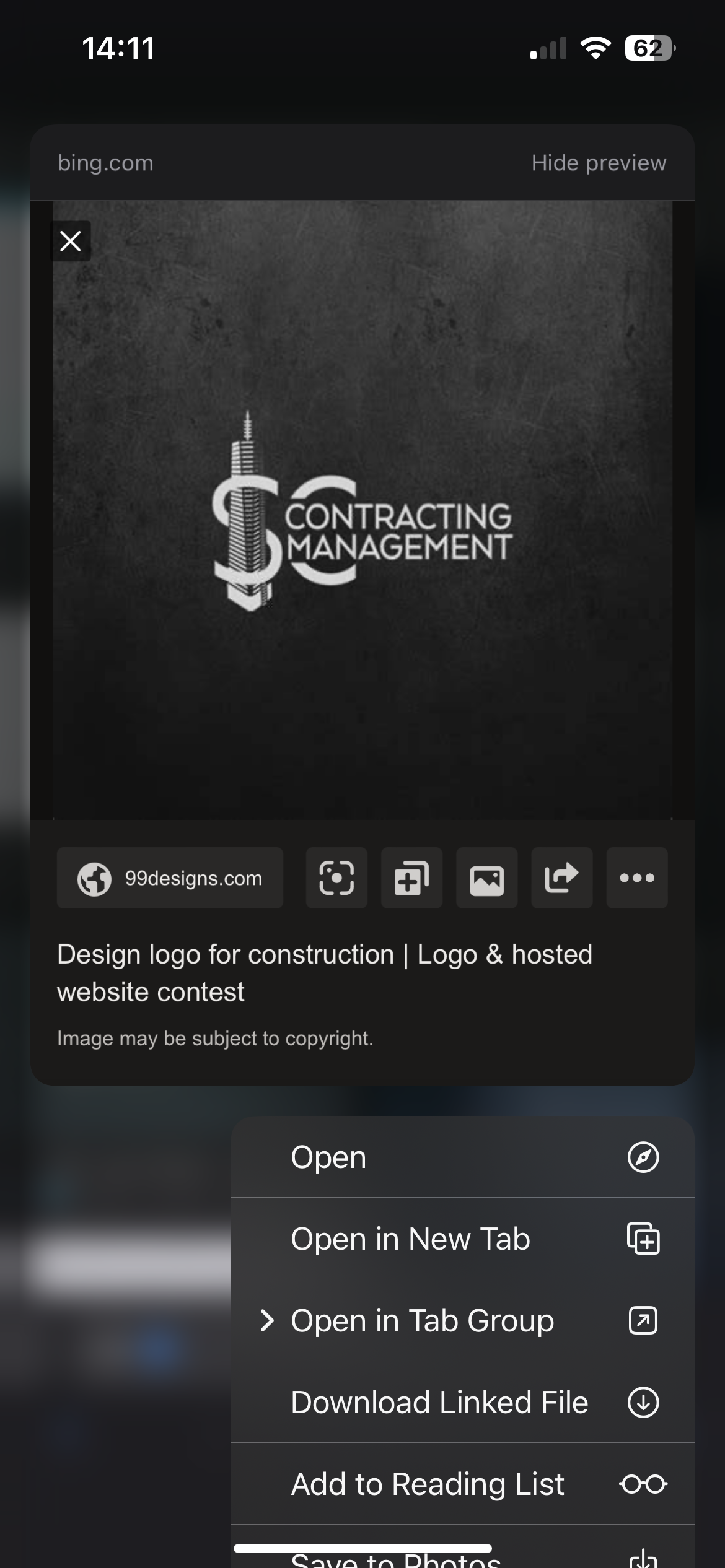The width and height of the screenshot is (725, 1568).
Task: Select Add to Reading List
Action: coord(428,1484)
